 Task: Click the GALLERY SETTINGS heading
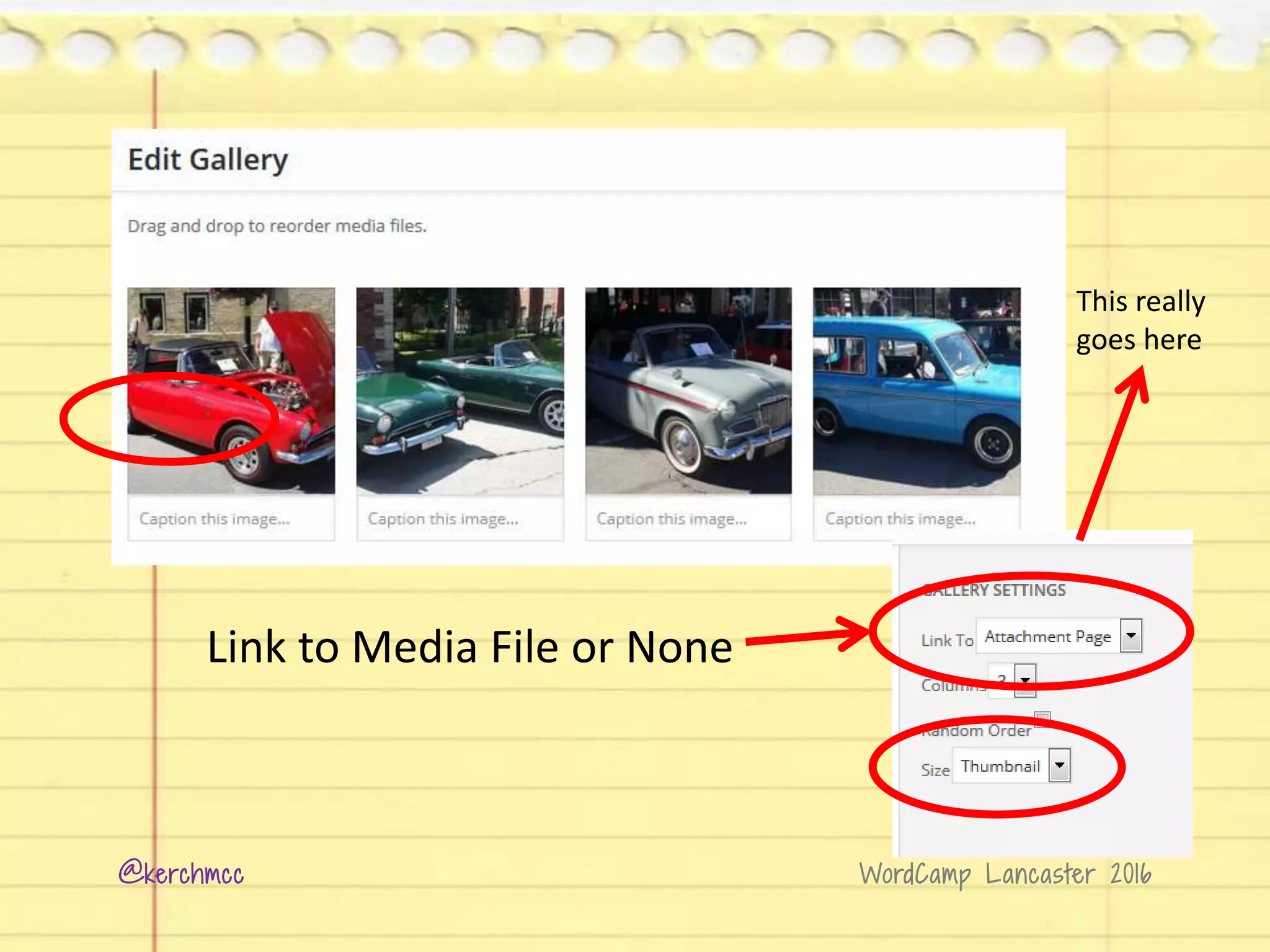(995, 590)
